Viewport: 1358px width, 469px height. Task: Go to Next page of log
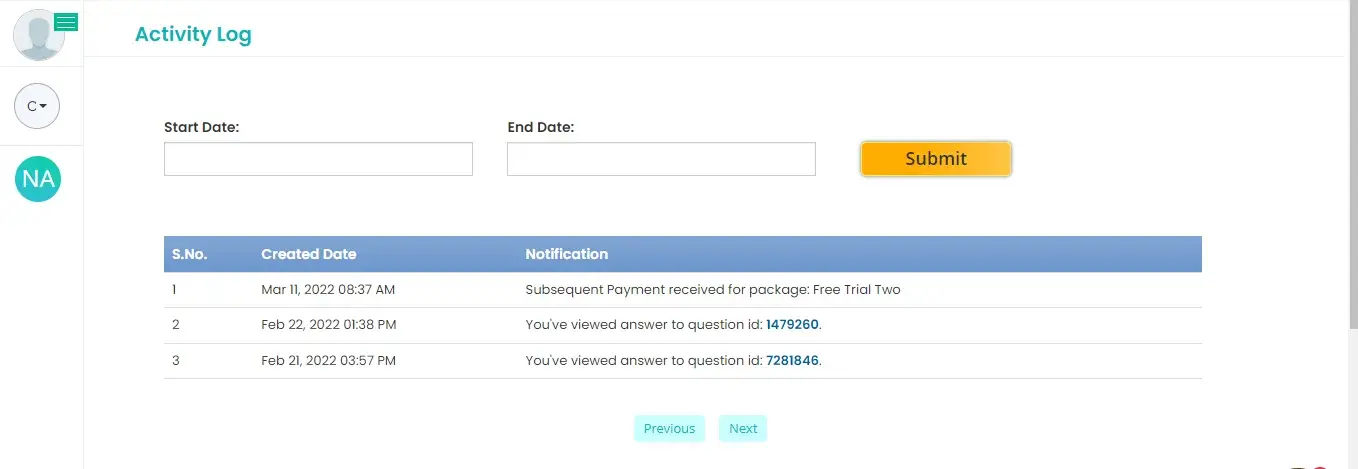click(743, 428)
